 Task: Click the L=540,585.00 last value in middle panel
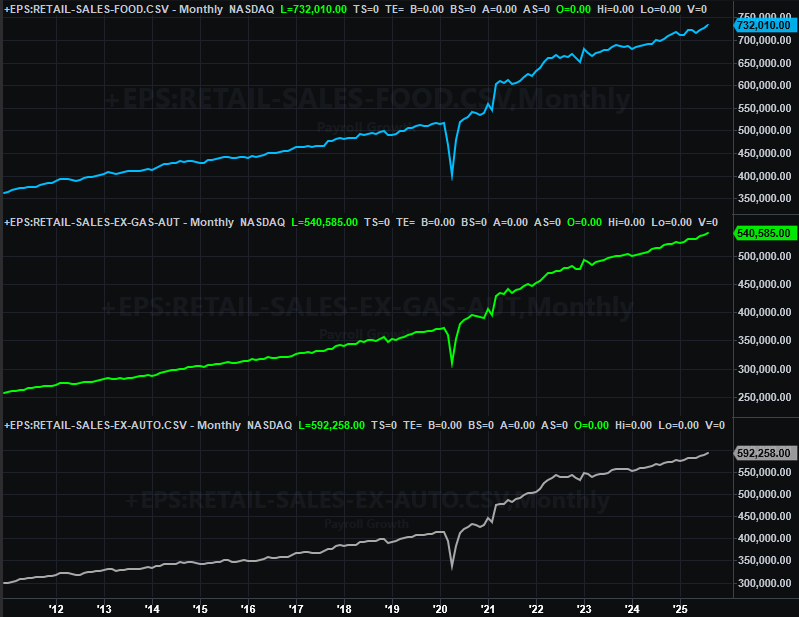point(324,221)
